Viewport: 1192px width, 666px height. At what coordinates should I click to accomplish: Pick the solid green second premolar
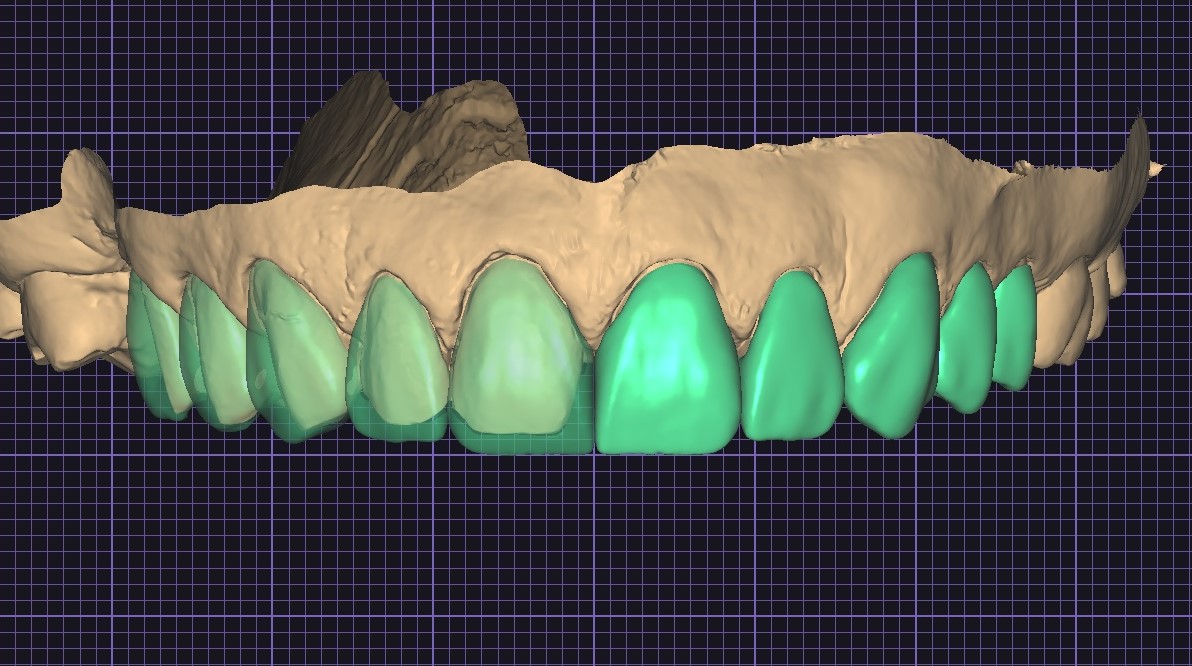pos(1015,325)
